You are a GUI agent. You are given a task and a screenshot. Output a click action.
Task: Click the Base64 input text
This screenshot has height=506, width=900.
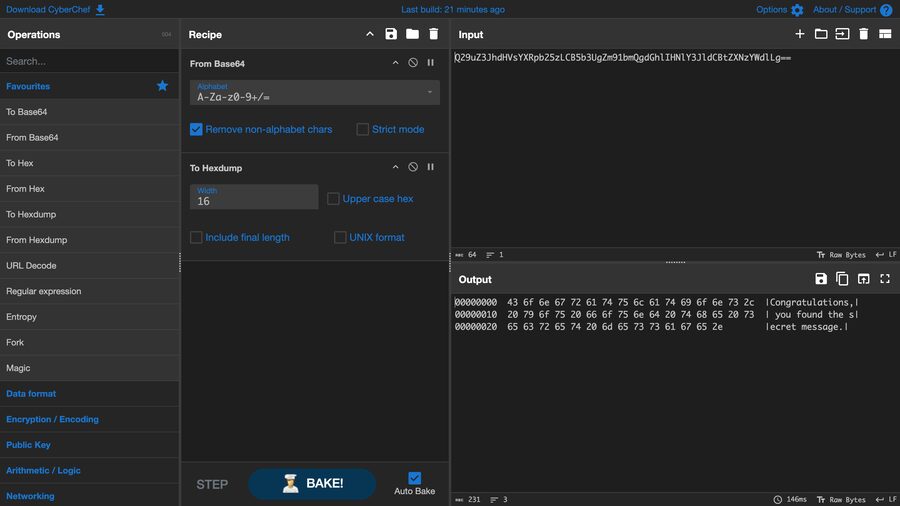pos(623,57)
